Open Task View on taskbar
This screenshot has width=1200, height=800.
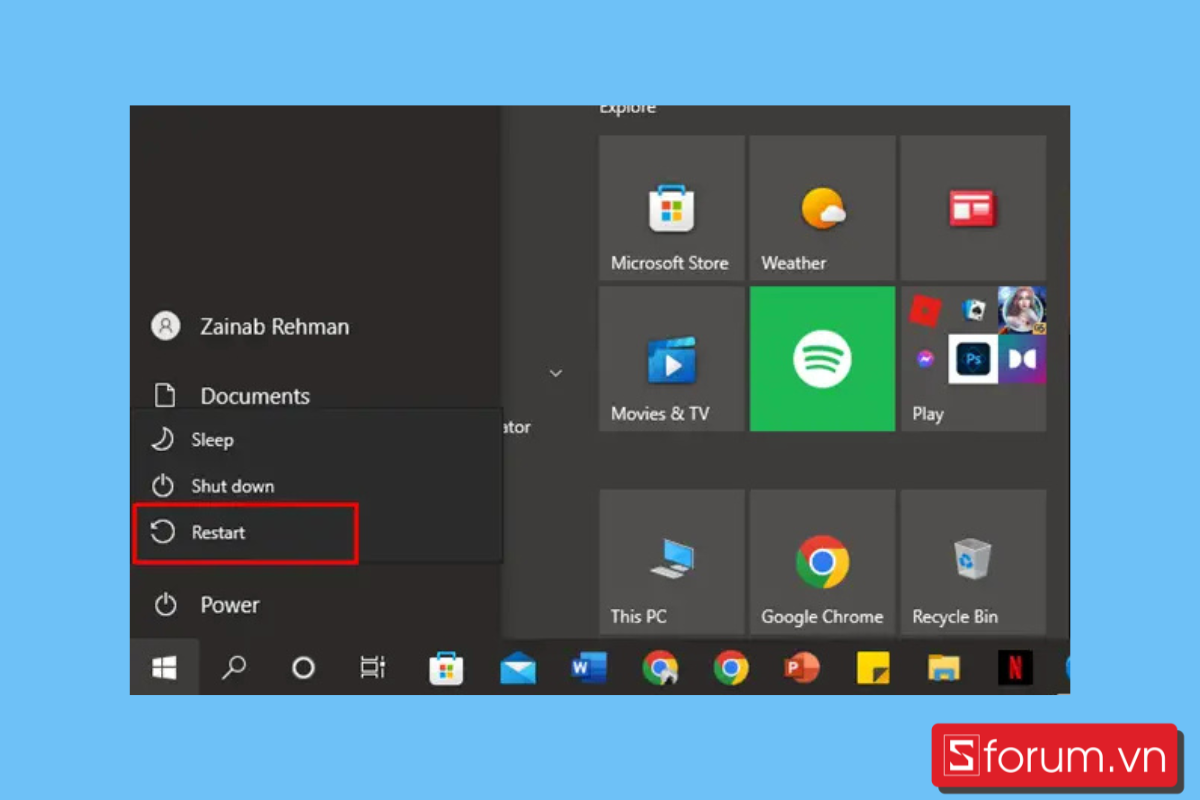pyautogui.click(x=372, y=668)
